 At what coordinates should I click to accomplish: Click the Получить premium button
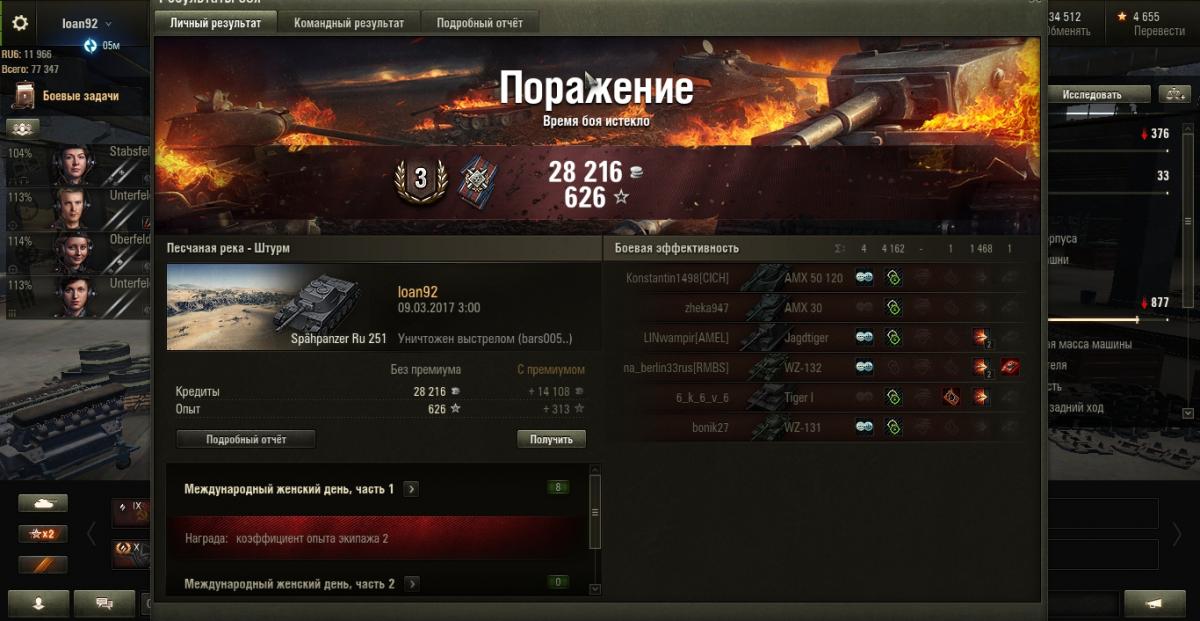pos(551,439)
